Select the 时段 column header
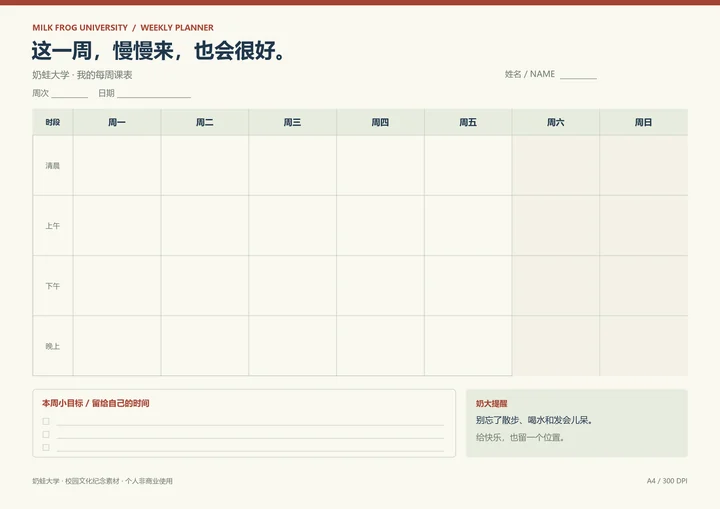The image size is (720, 509). (53, 122)
